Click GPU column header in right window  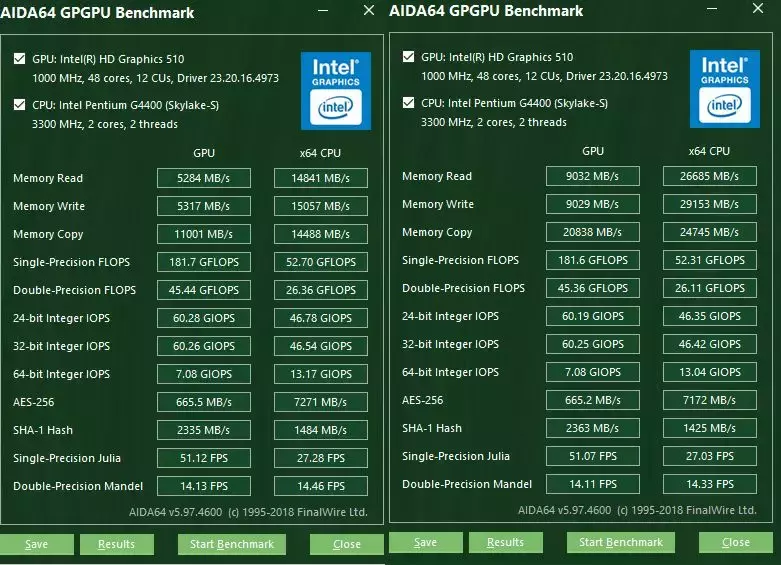(593, 151)
